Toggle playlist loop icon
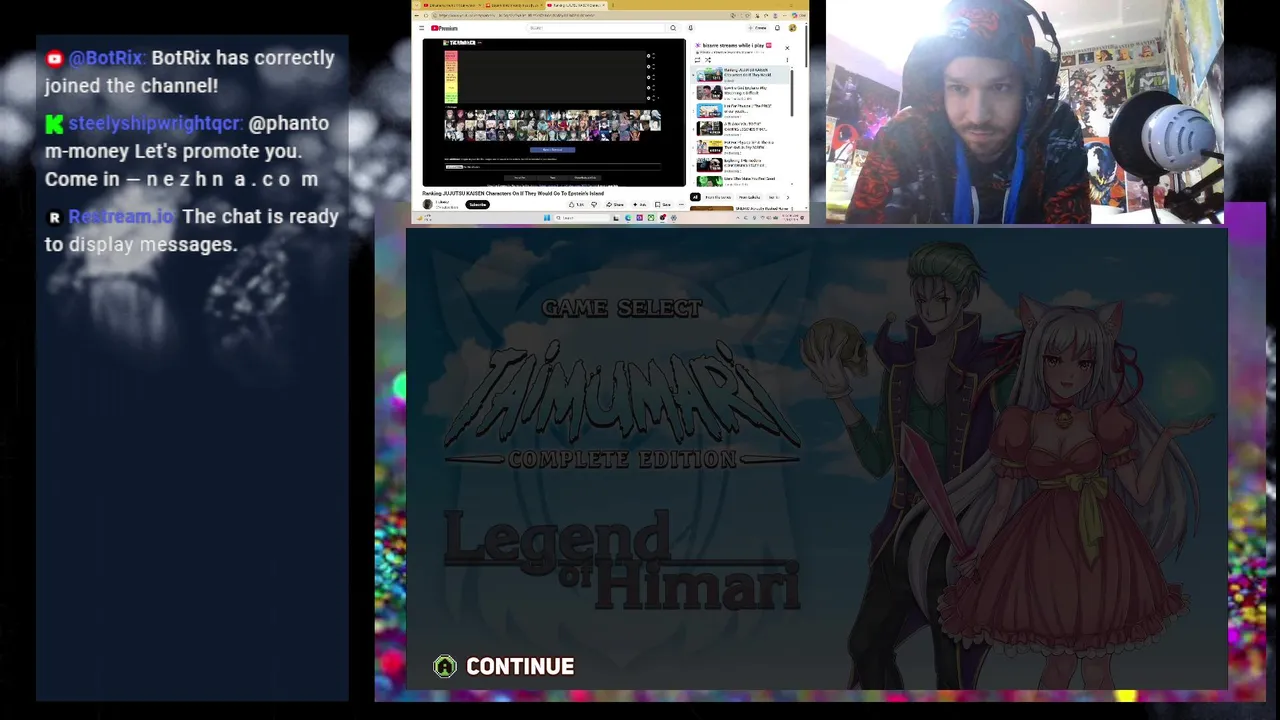This screenshot has width=1280, height=720. point(697,60)
